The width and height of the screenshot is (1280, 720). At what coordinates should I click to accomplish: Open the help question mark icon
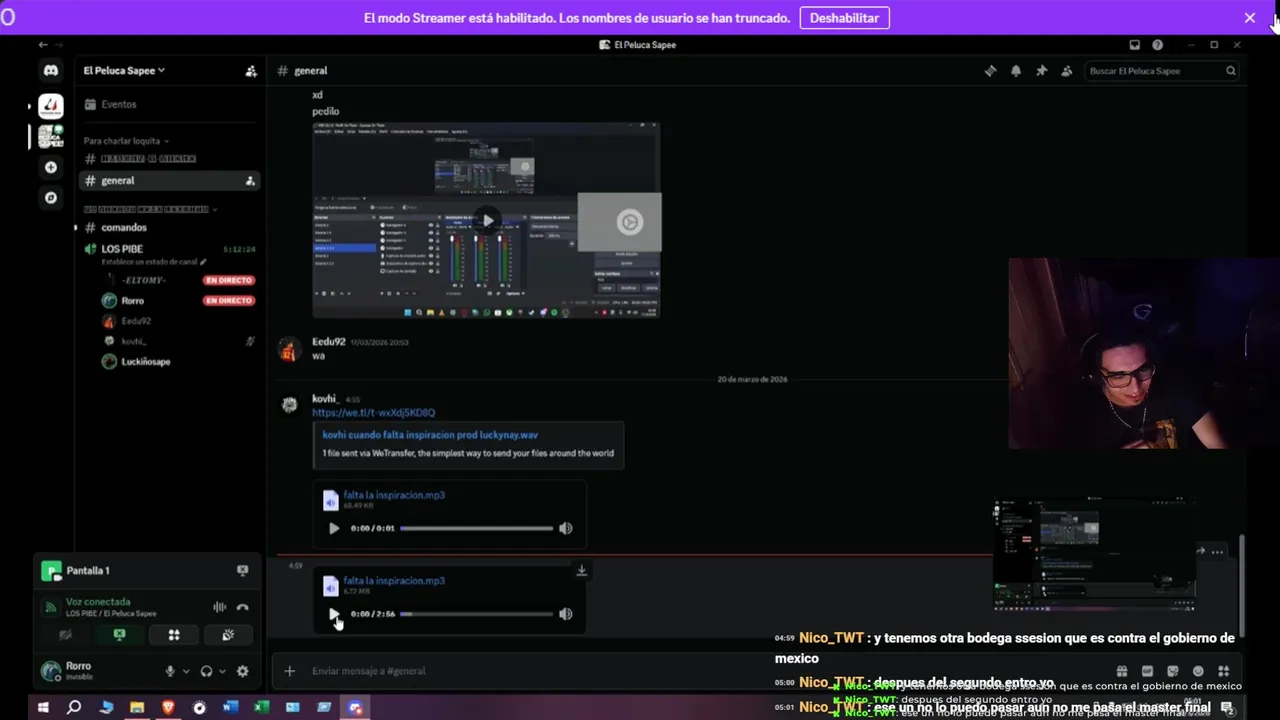(1157, 45)
